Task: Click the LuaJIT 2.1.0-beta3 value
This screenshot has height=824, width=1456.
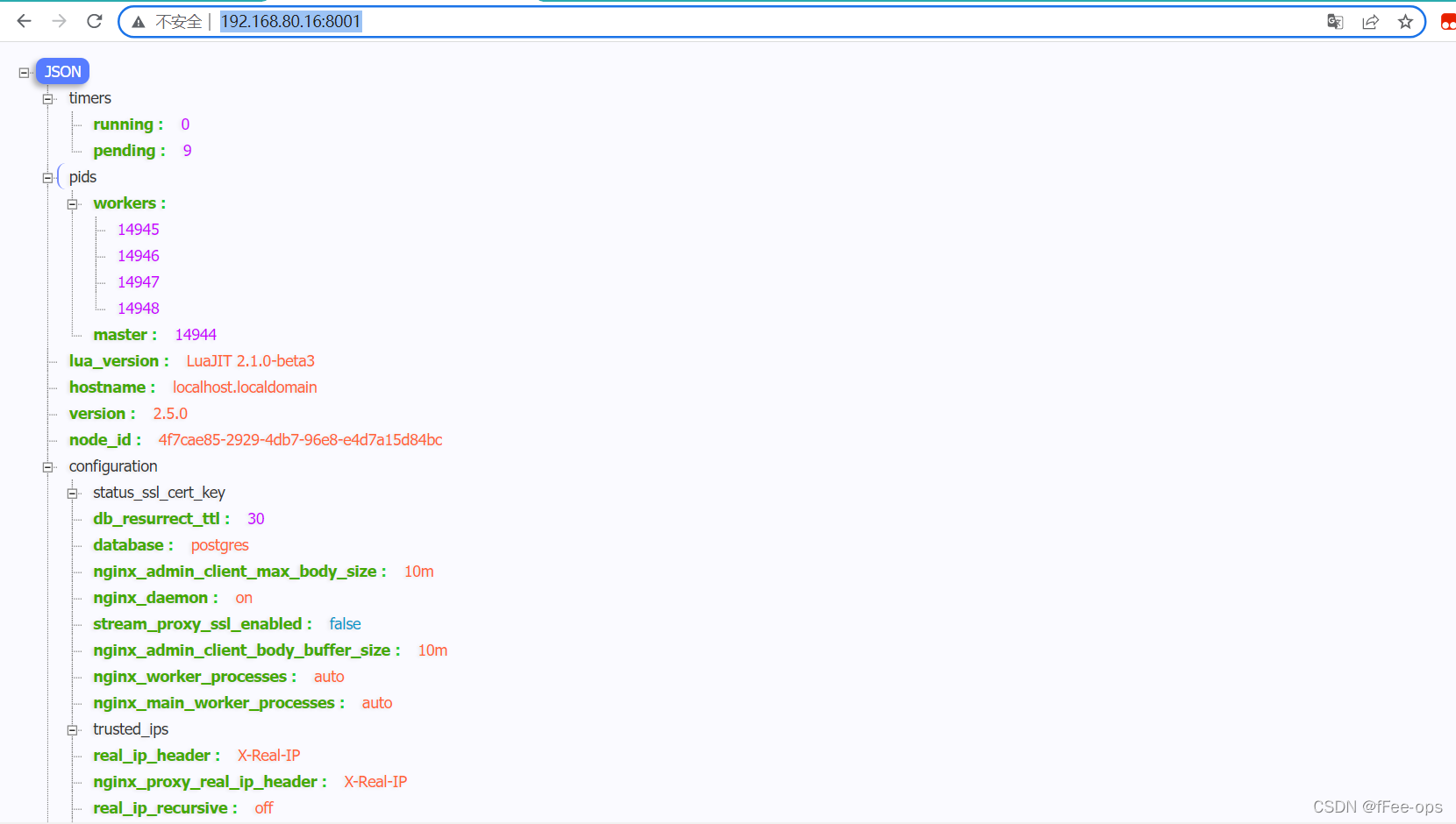Action: click(x=250, y=361)
